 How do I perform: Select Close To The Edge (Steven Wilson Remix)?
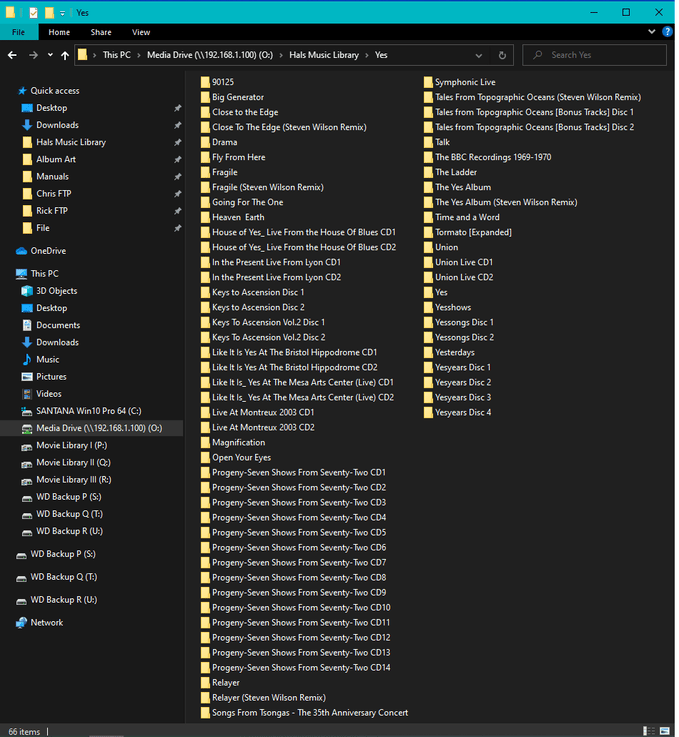click(x=289, y=127)
